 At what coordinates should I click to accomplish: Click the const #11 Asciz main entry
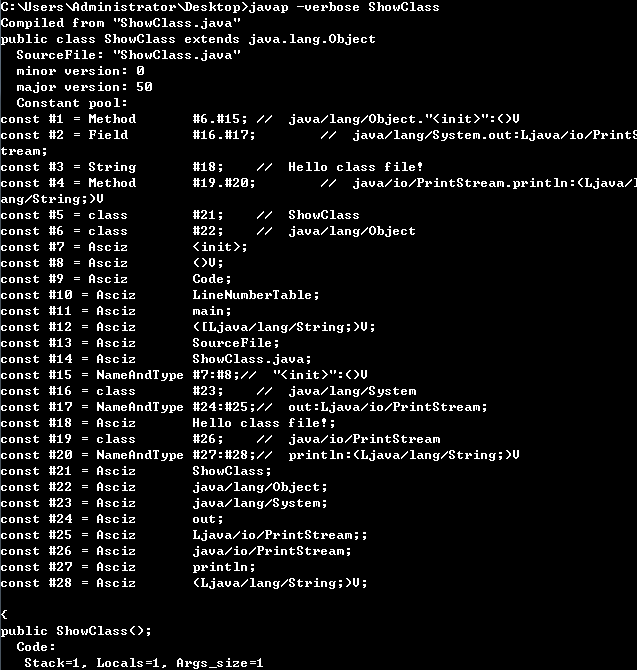(x=68, y=311)
